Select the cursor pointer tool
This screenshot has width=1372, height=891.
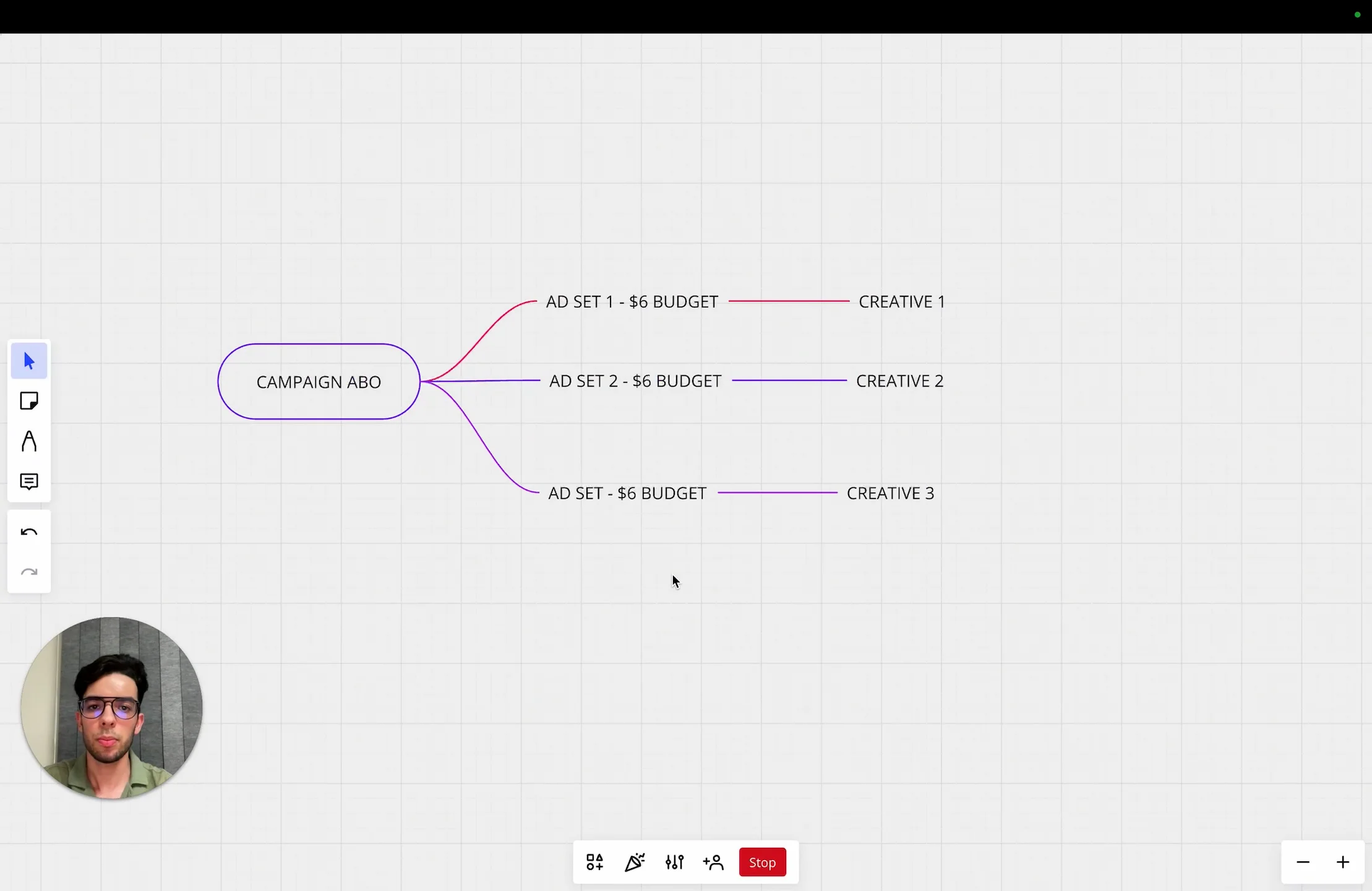[29, 361]
